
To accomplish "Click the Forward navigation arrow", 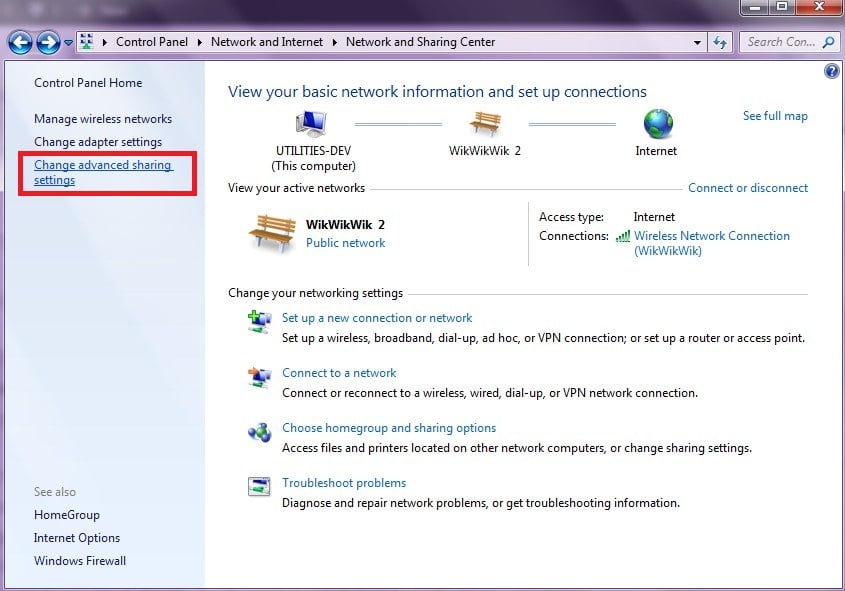I will (48, 42).
